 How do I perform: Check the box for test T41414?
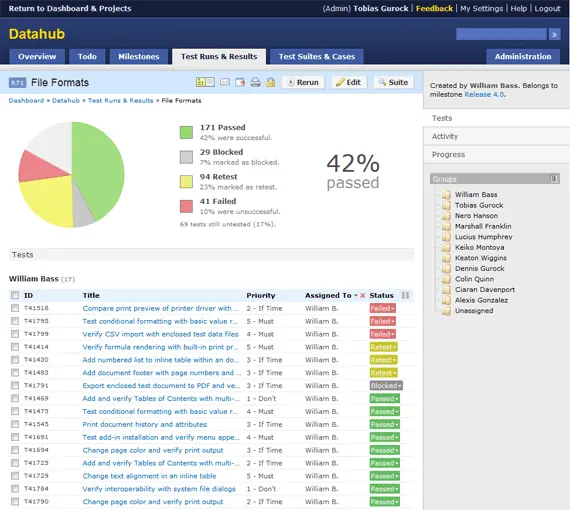(x=15, y=346)
